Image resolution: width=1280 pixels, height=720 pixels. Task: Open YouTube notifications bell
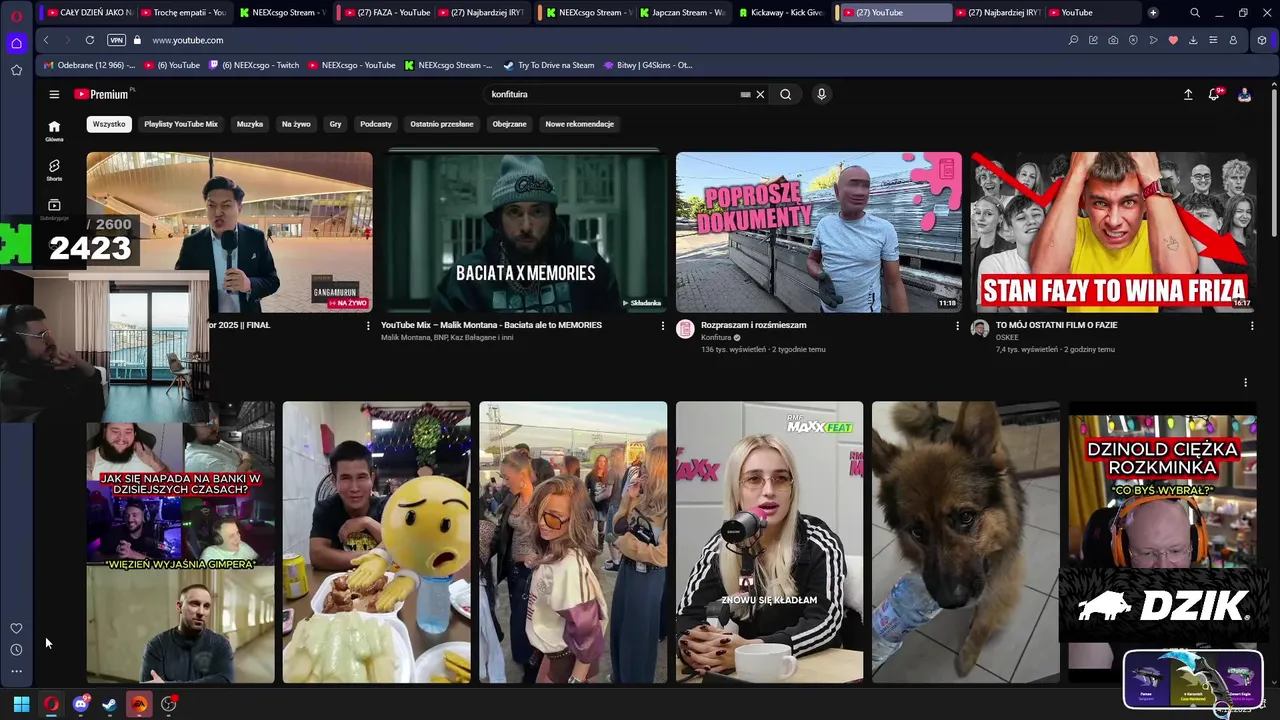pyautogui.click(x=1214, y=94)
